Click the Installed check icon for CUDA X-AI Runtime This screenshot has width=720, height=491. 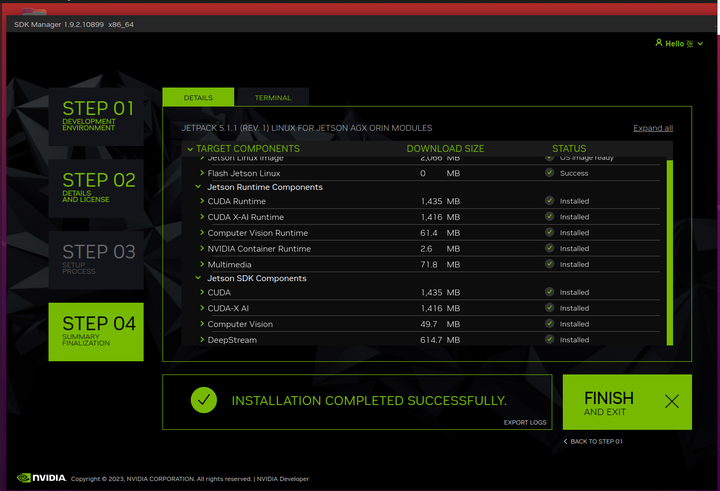click(549, 216)
